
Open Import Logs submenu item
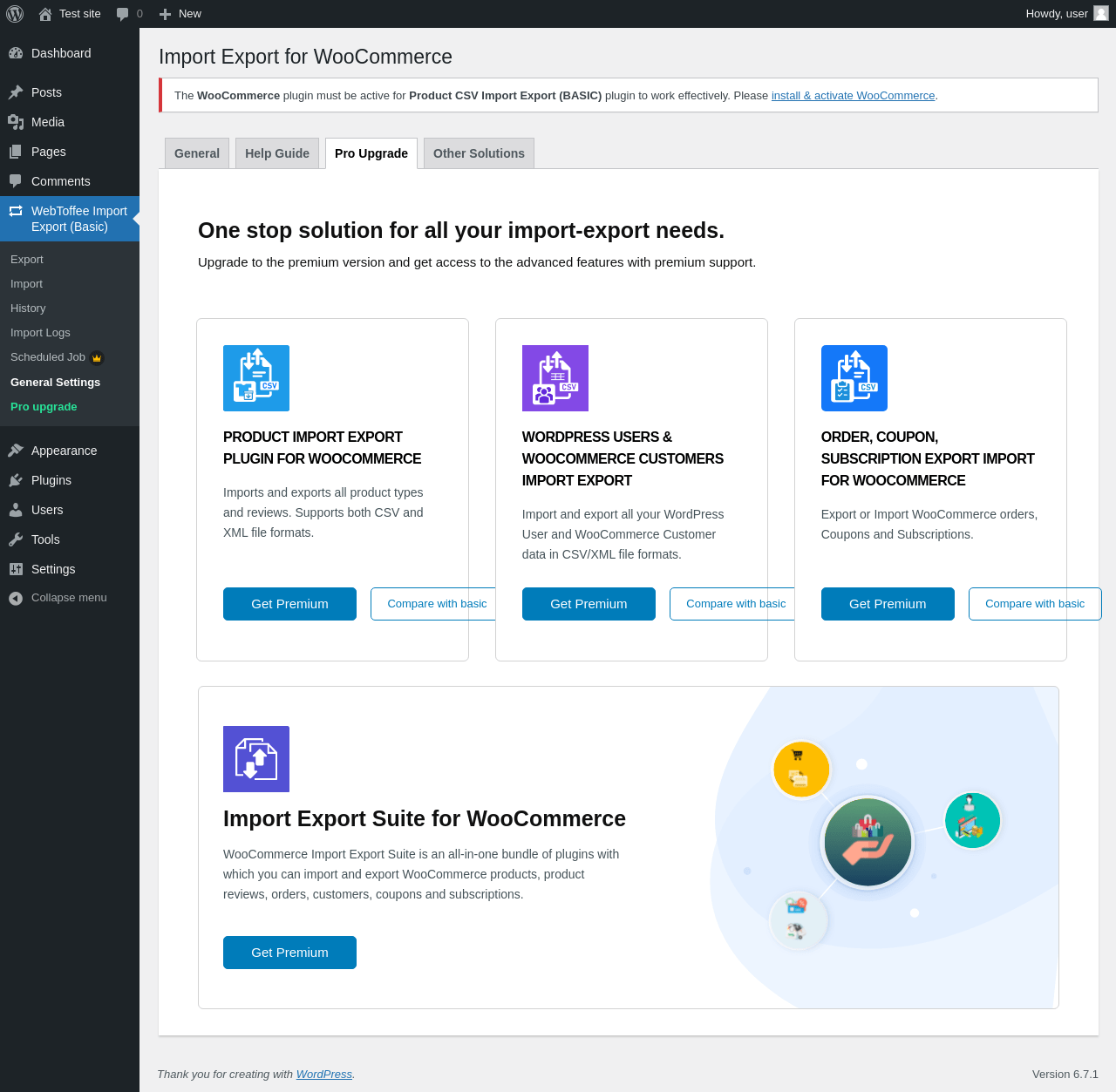point(70,333)
